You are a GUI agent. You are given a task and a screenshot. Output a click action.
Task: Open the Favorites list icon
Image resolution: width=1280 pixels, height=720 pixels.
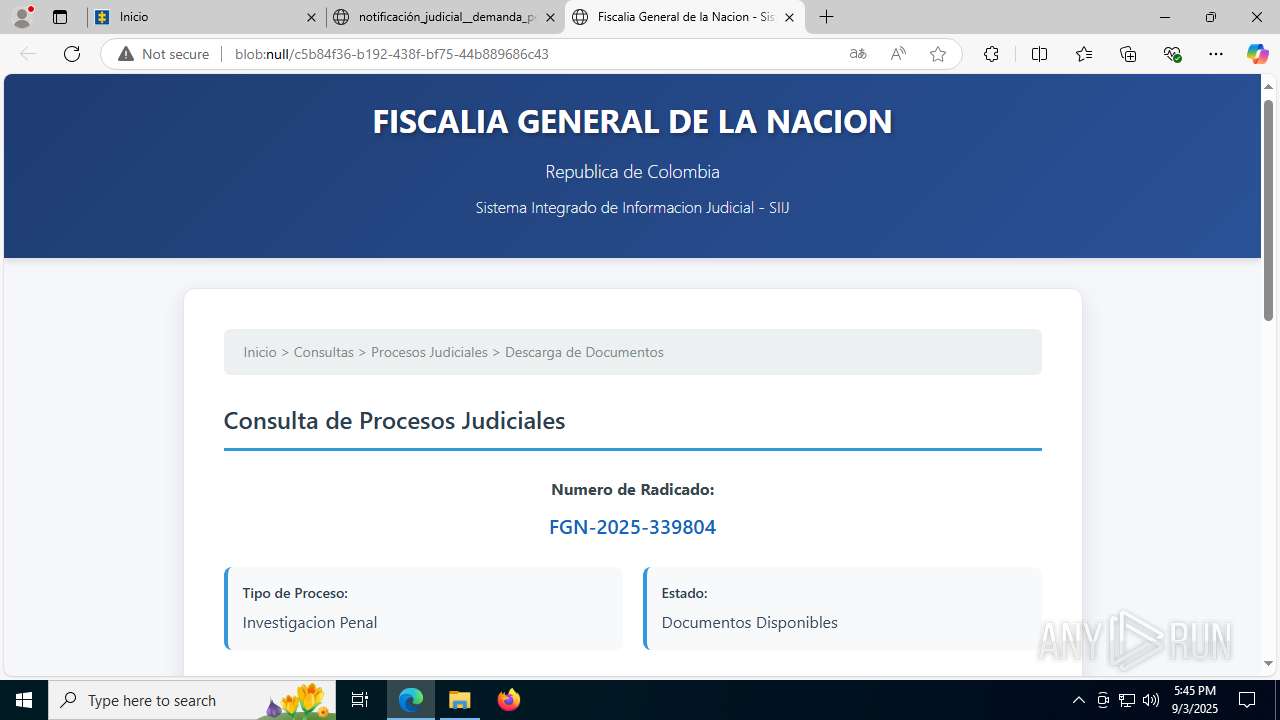point(1084,54)
